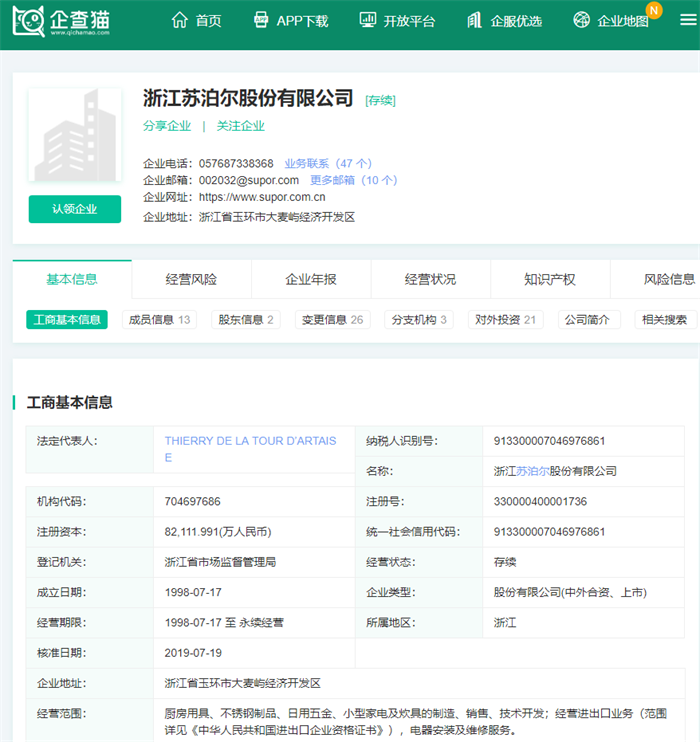Select 对外投资 21 sub-tab
Viewport: 700px width, 742px height.
click(505, 320)
